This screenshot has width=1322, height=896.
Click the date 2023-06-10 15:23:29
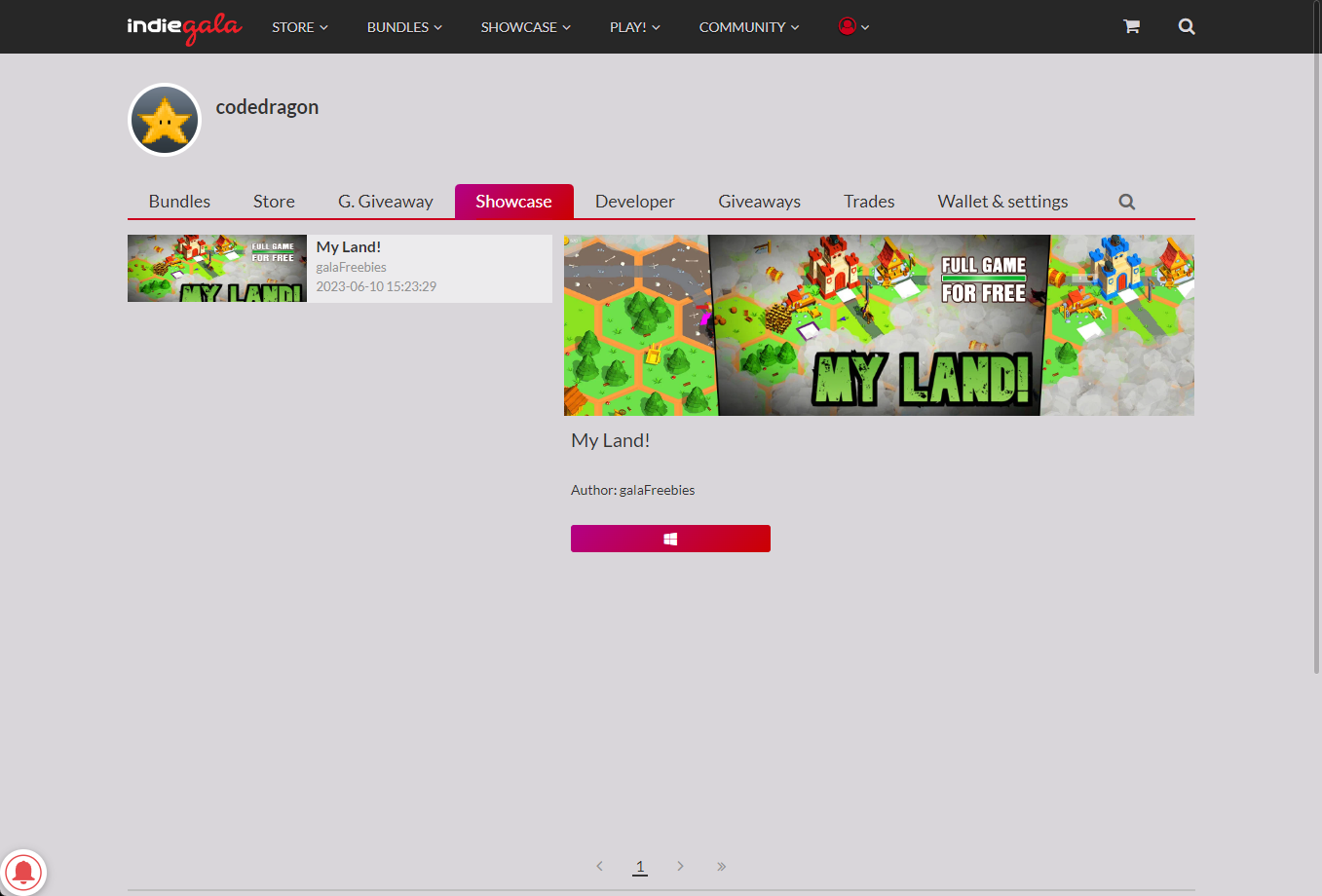pyautogui.click(x=376, y=286)
